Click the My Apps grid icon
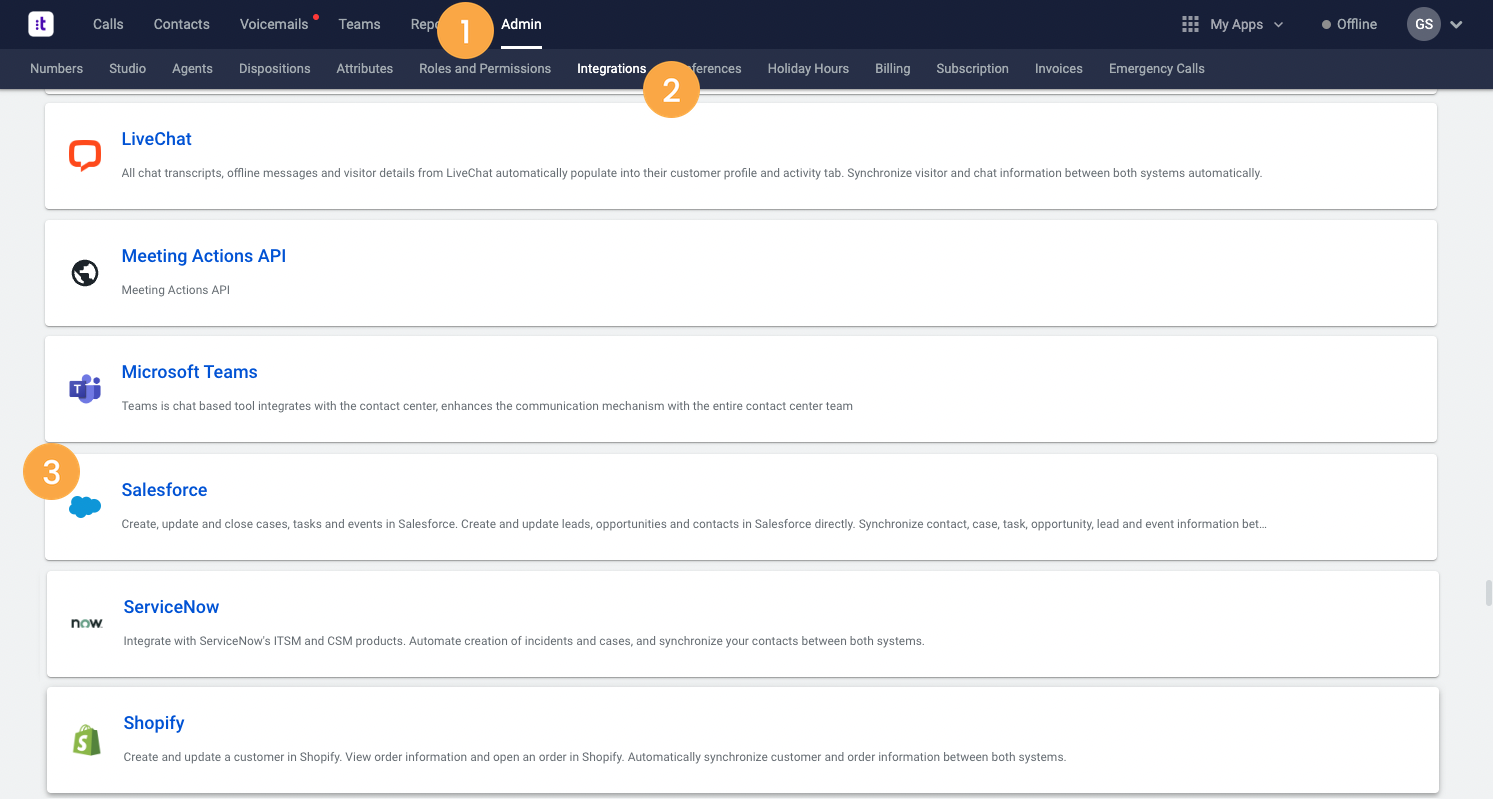This screenshot has width=1493, height=799. tap(1190, 24)
